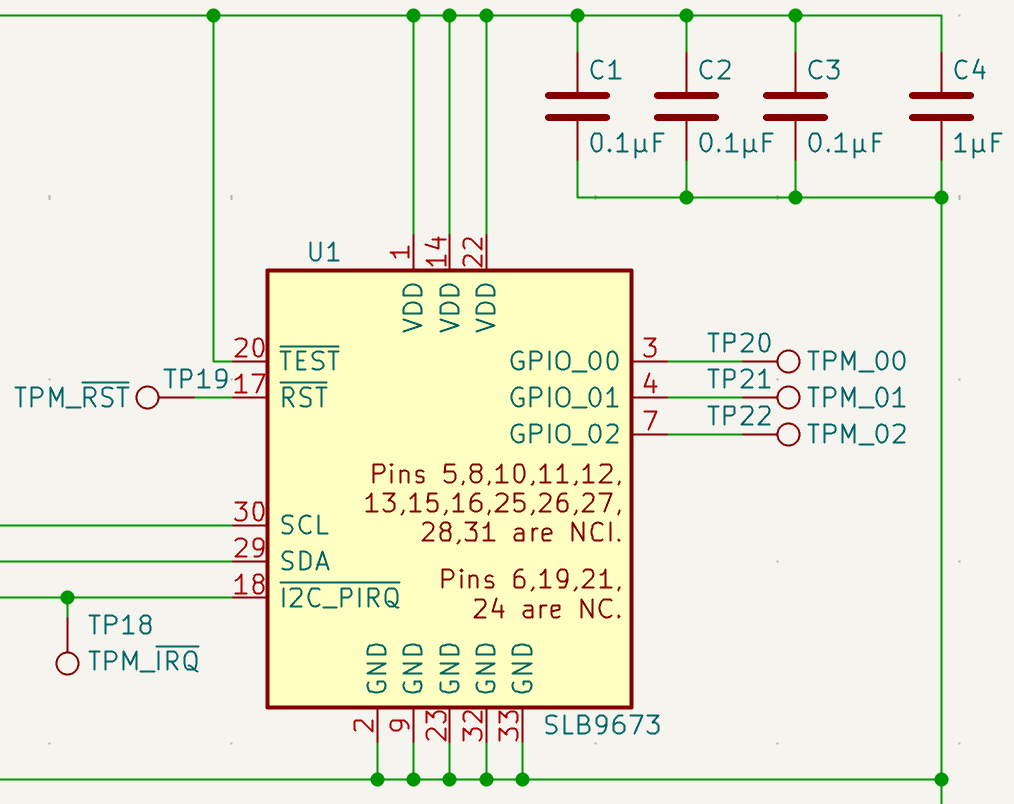
Task: Select capacitor C4 symbol
Action: (x=941, y=107)
